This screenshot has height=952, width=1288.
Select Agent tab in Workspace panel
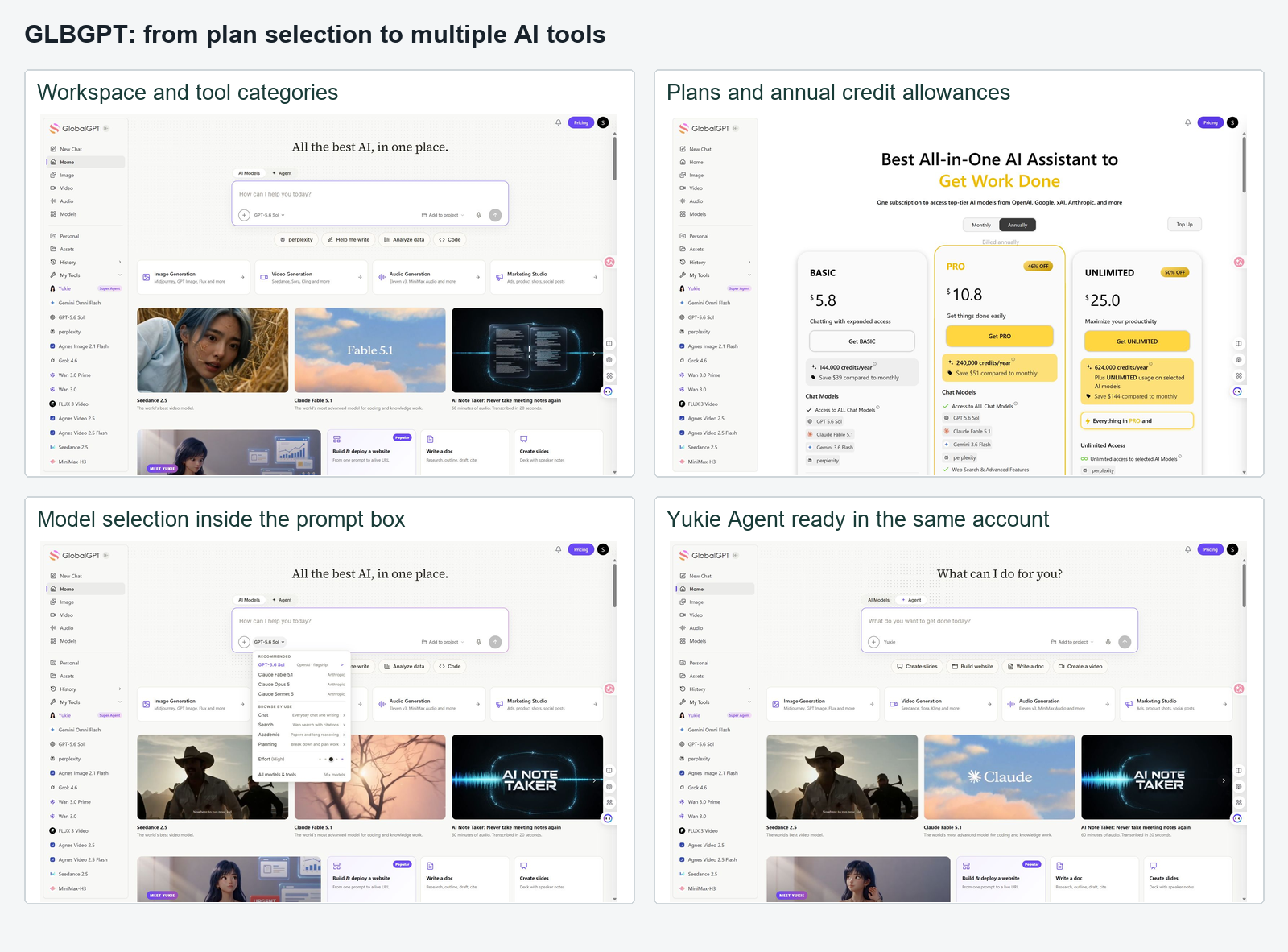click(x=283, y=173)
